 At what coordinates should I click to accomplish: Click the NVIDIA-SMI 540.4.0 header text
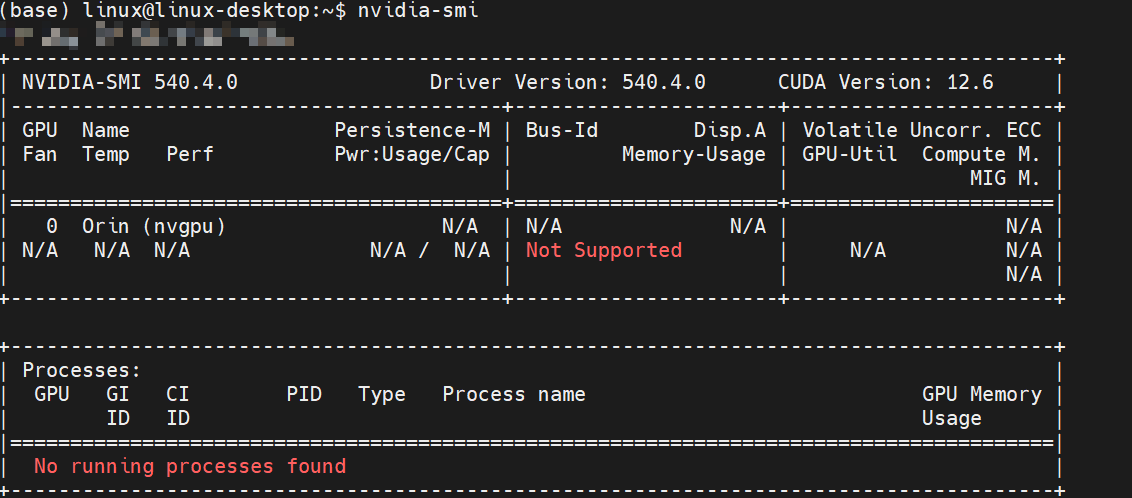(x=130, y=82)
